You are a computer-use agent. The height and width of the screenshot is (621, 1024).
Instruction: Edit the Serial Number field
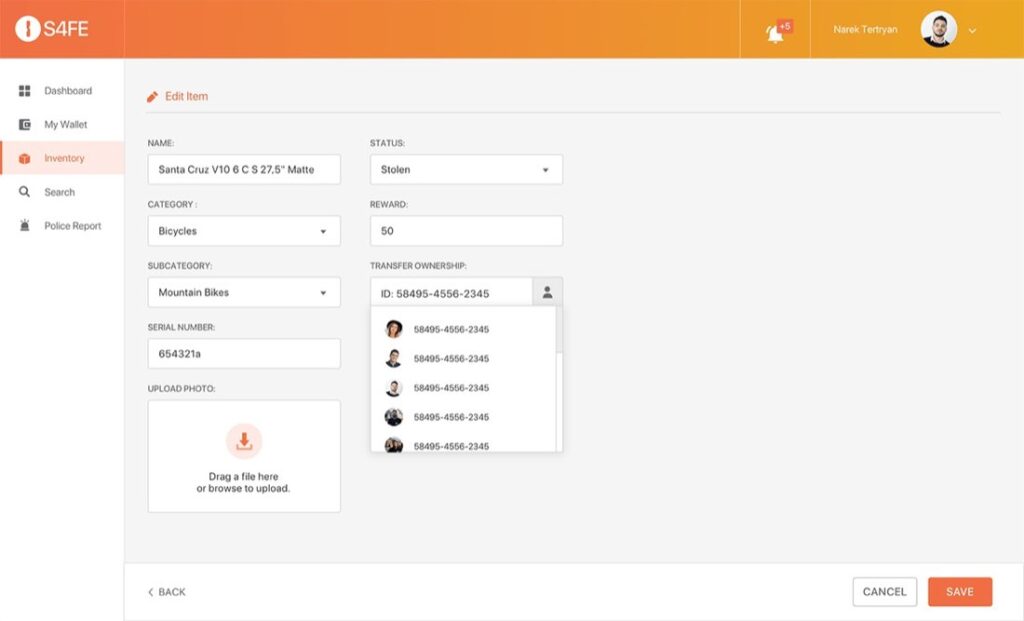(x=244, y=353)
